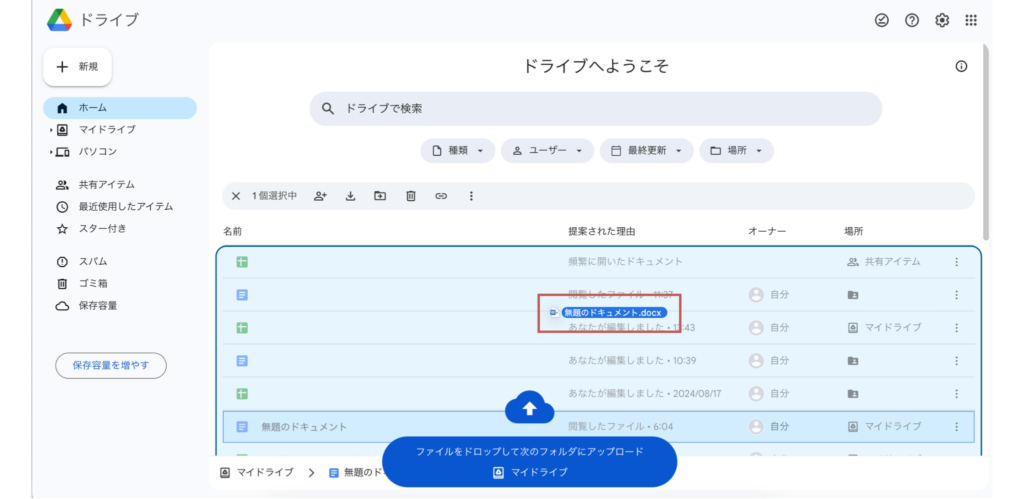This screenshot has width=1024, height=499.
Task: Open the ユーザー filter dropdown
Action: 547,151
